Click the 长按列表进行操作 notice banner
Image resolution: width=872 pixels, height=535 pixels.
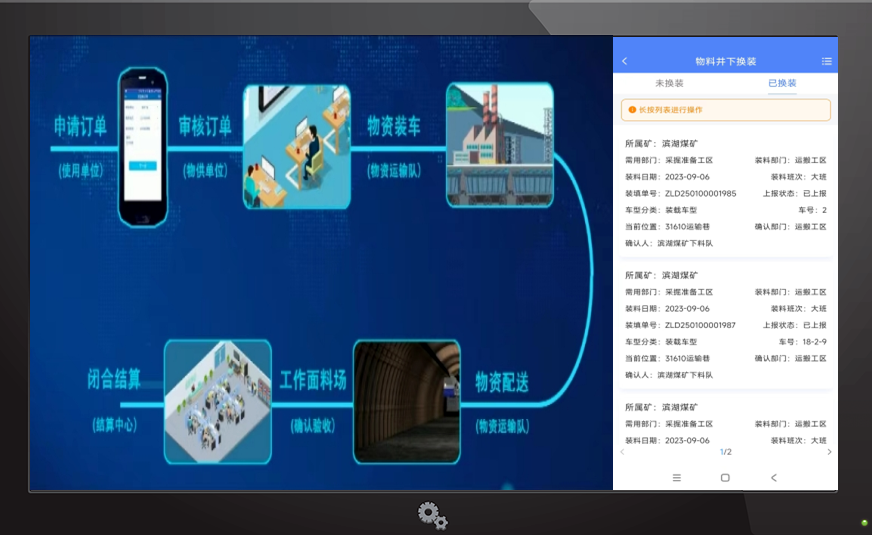(x=726, y=110)
